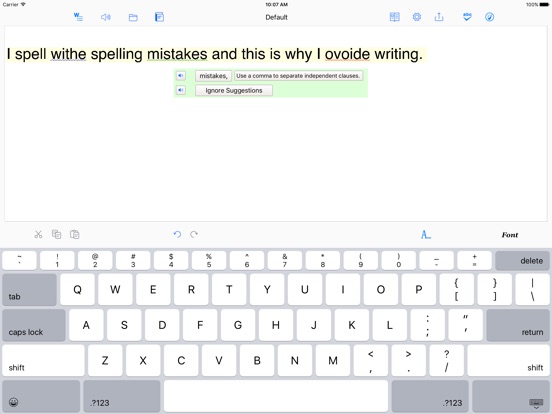Tap the cut scissors icon
The width and height of the screenshot is (552, 414).
pyautogui.click(x=38, y=234)
